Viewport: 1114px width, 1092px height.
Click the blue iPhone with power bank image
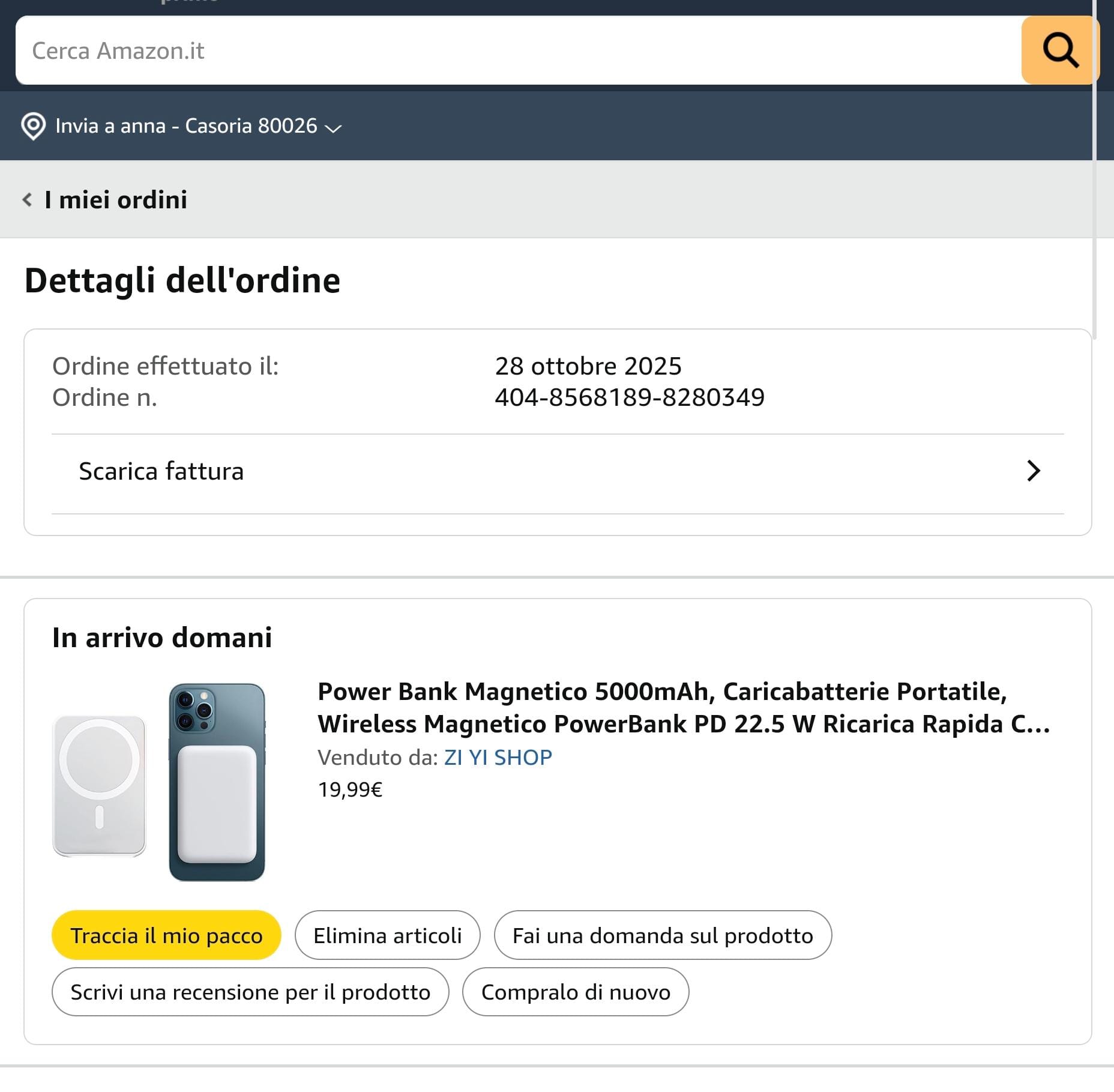click(217, 782)
